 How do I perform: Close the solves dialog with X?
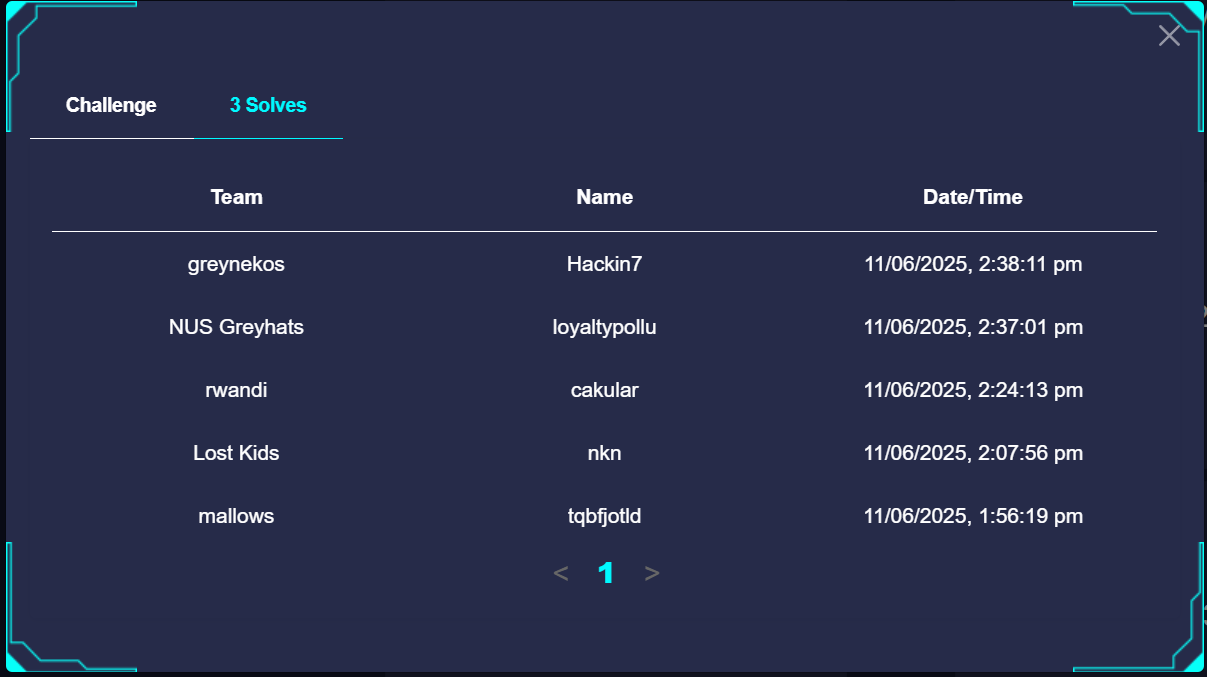point(1168,36)
